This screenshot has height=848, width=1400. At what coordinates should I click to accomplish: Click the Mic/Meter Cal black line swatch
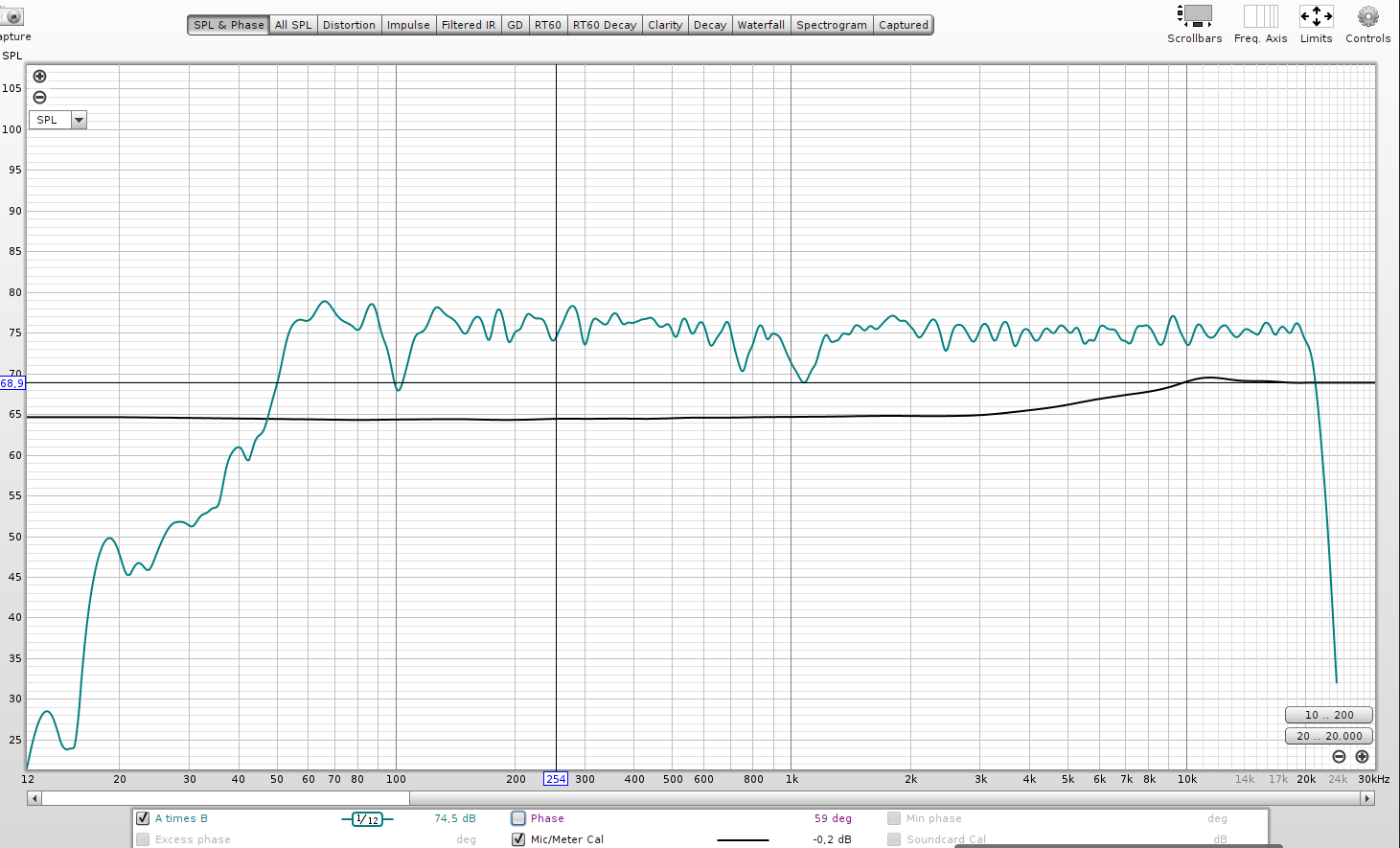(743, 840)
